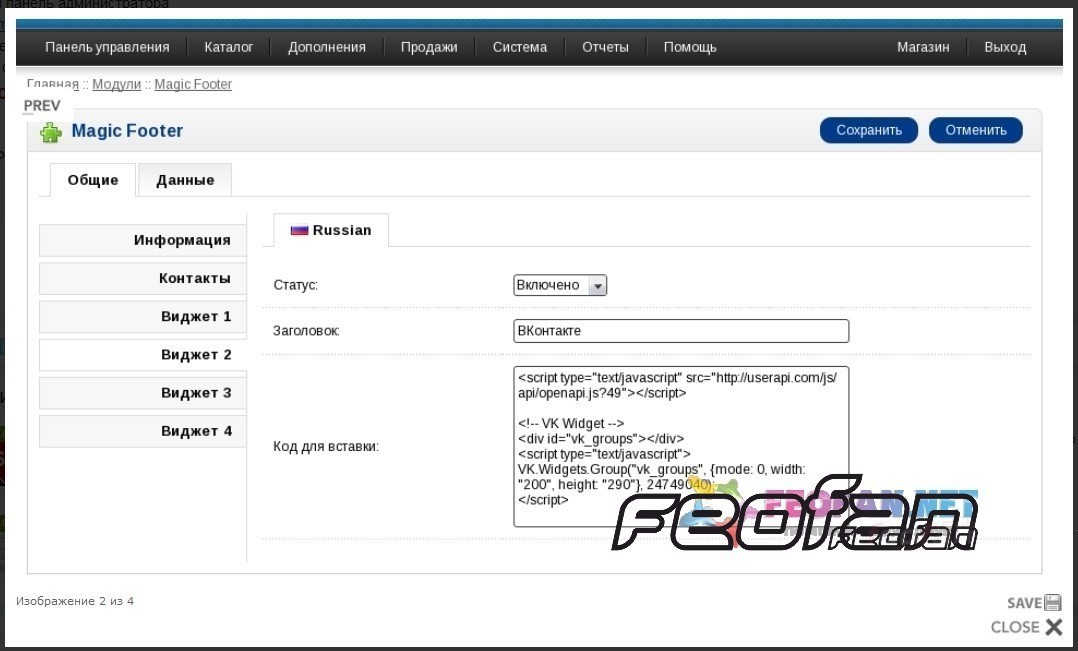Open the Система menu
Screen dimensions: 1078x651
coord(520,47)
